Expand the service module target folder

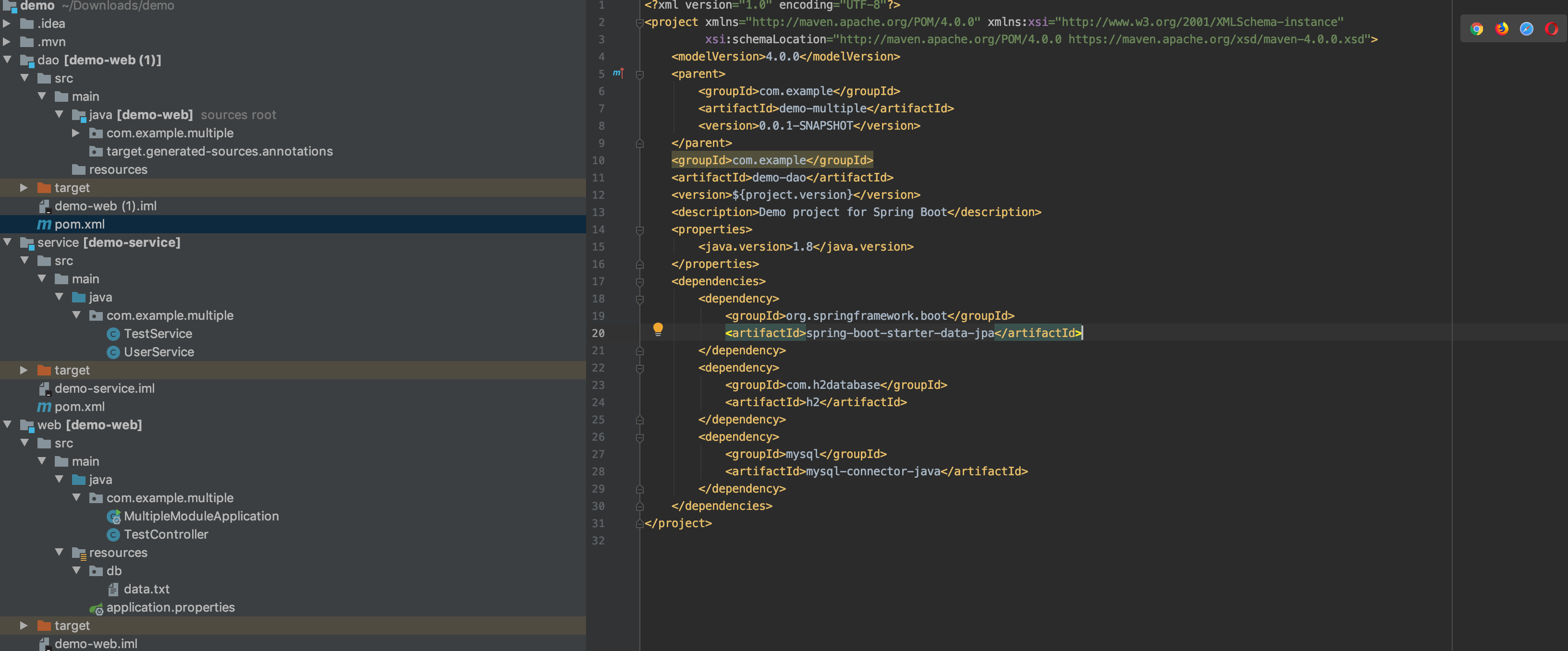point(24,370)
